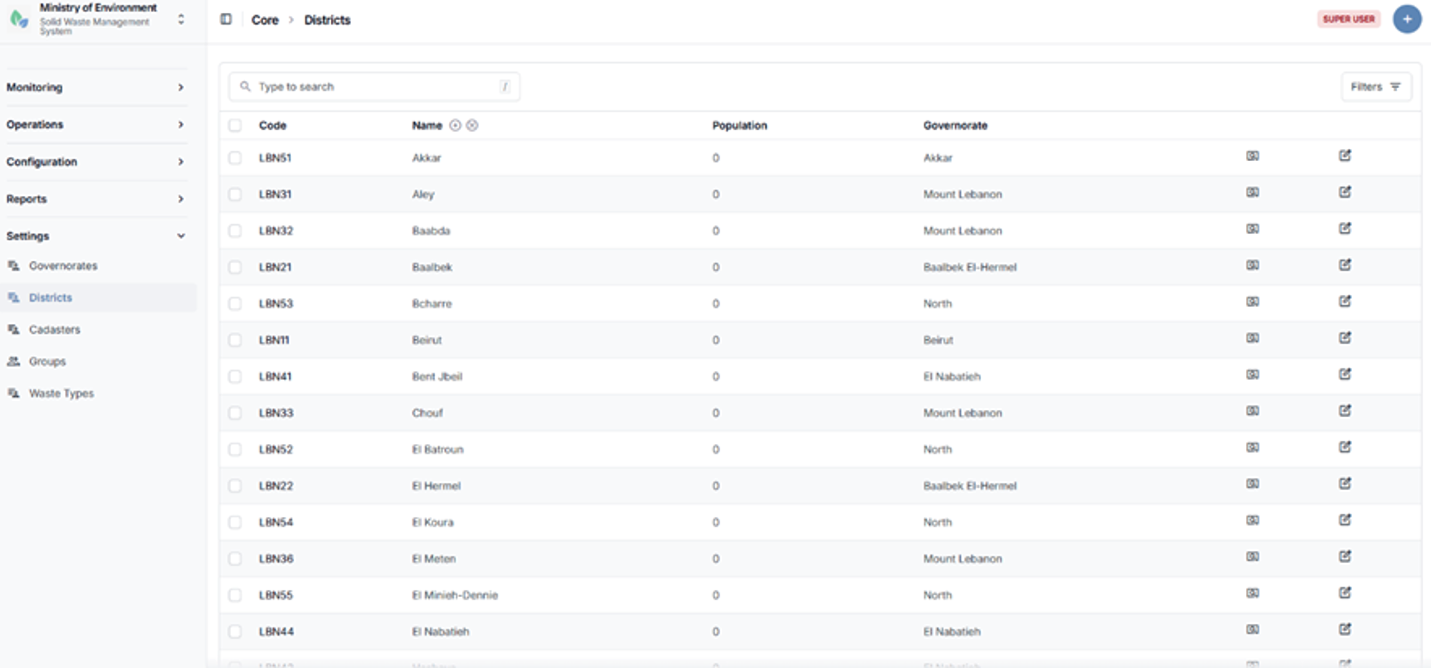Open the Filters button
The width and height of the screenshot is (1432, 668).
point(1376,87)
